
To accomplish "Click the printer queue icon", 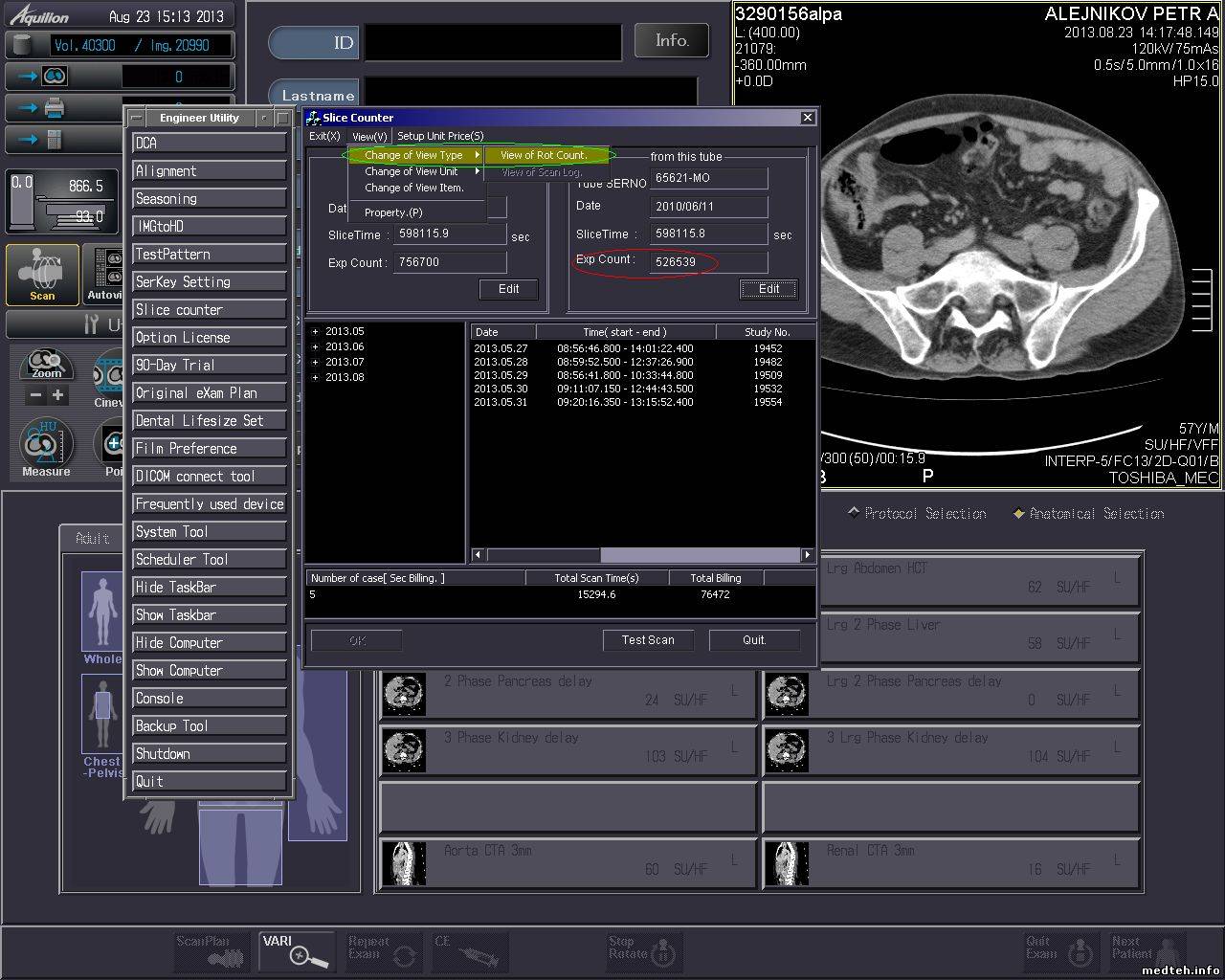I will pyautogui.click(x=55, y=107).
